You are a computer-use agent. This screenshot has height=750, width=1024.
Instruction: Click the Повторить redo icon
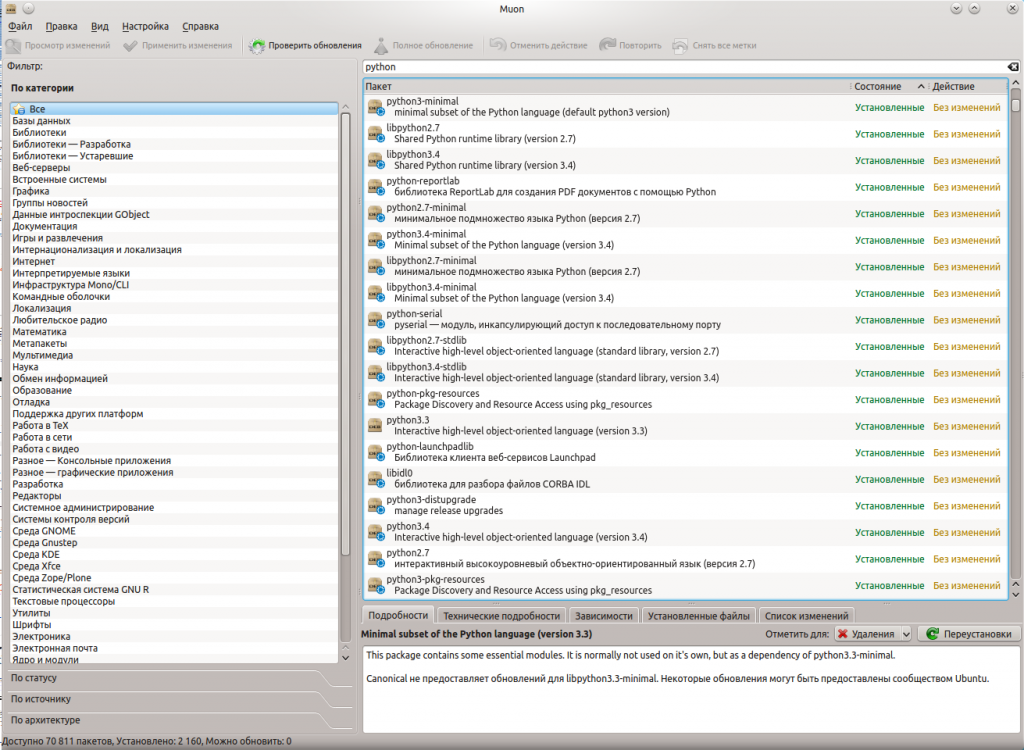tap(607, 45)
